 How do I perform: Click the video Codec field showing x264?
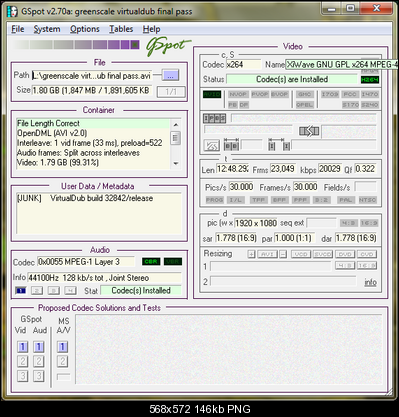tap(244, 65)
